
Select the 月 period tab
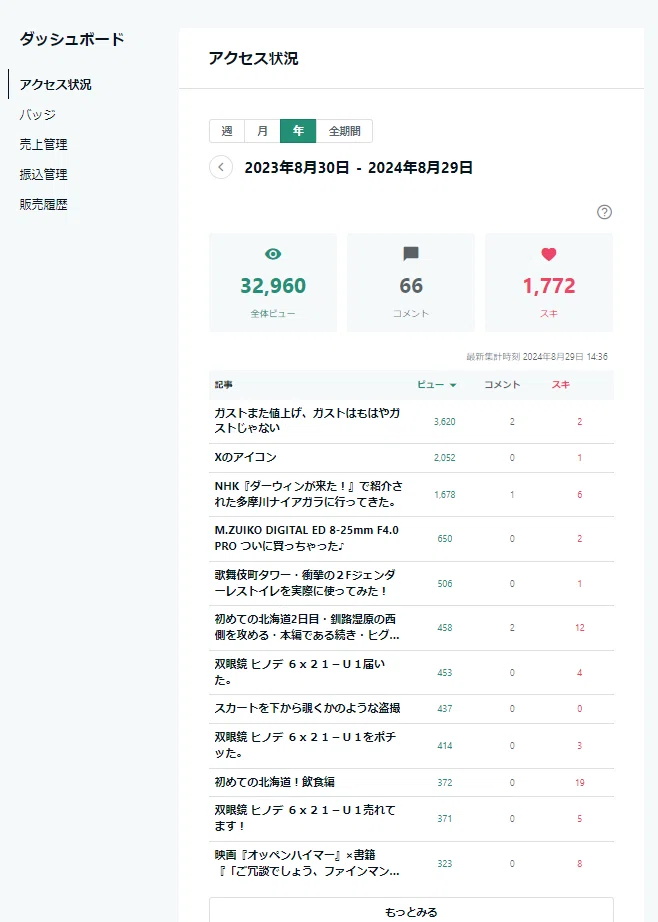tap(262, 131)
